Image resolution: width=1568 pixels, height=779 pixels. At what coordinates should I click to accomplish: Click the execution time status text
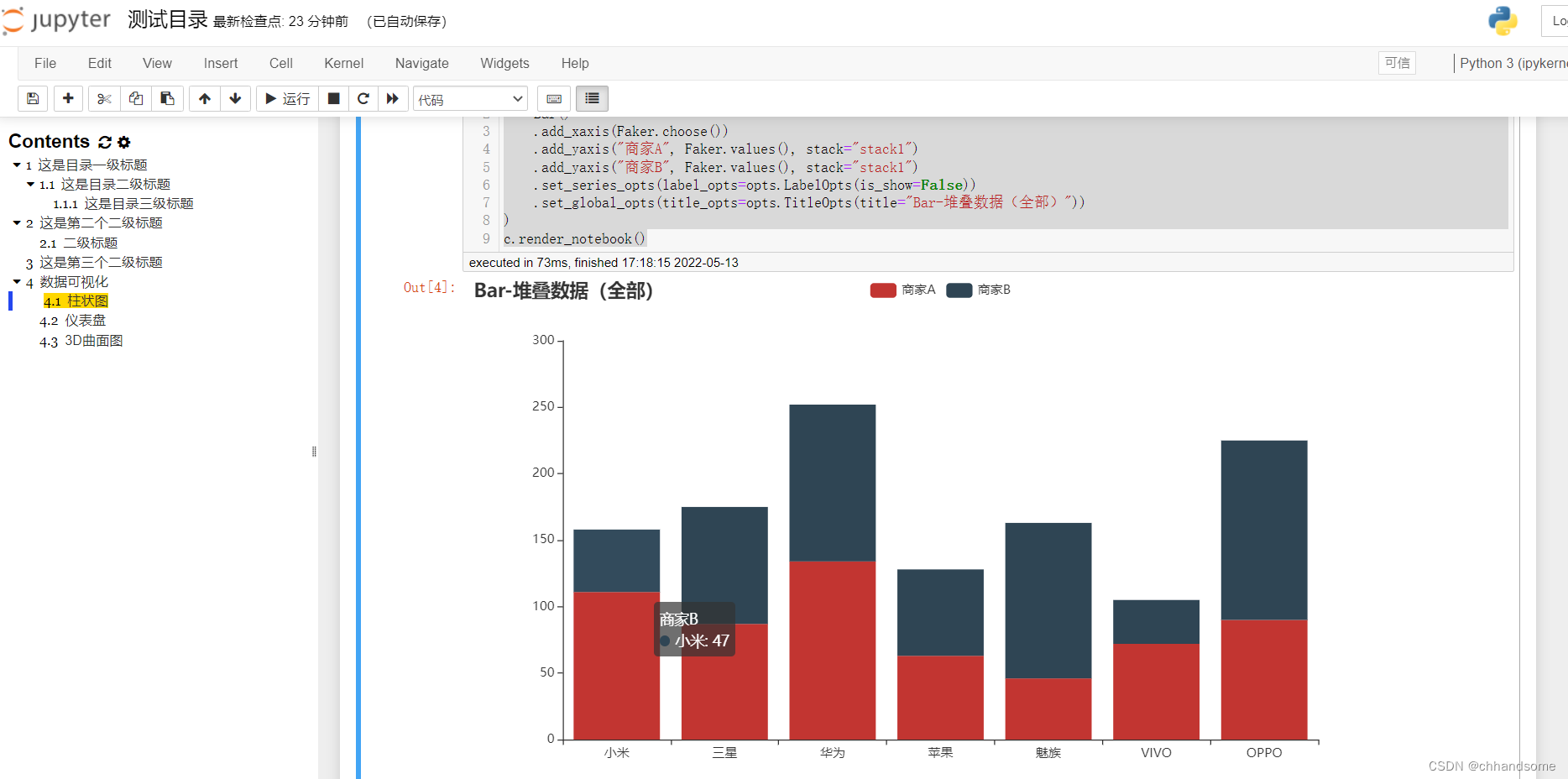click(x=604, y=263)
